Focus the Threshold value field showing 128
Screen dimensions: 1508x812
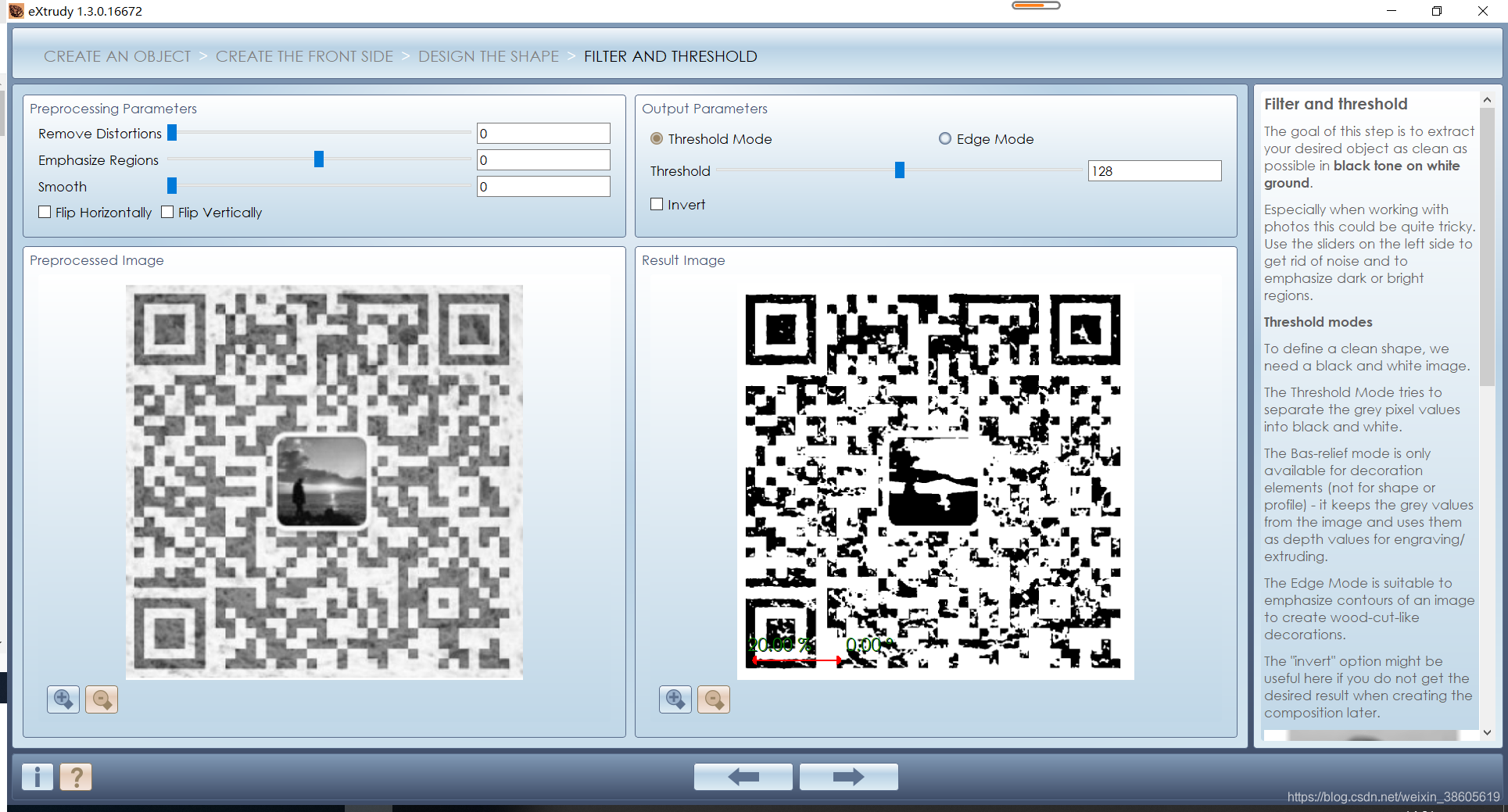[x=1155, y=171]
